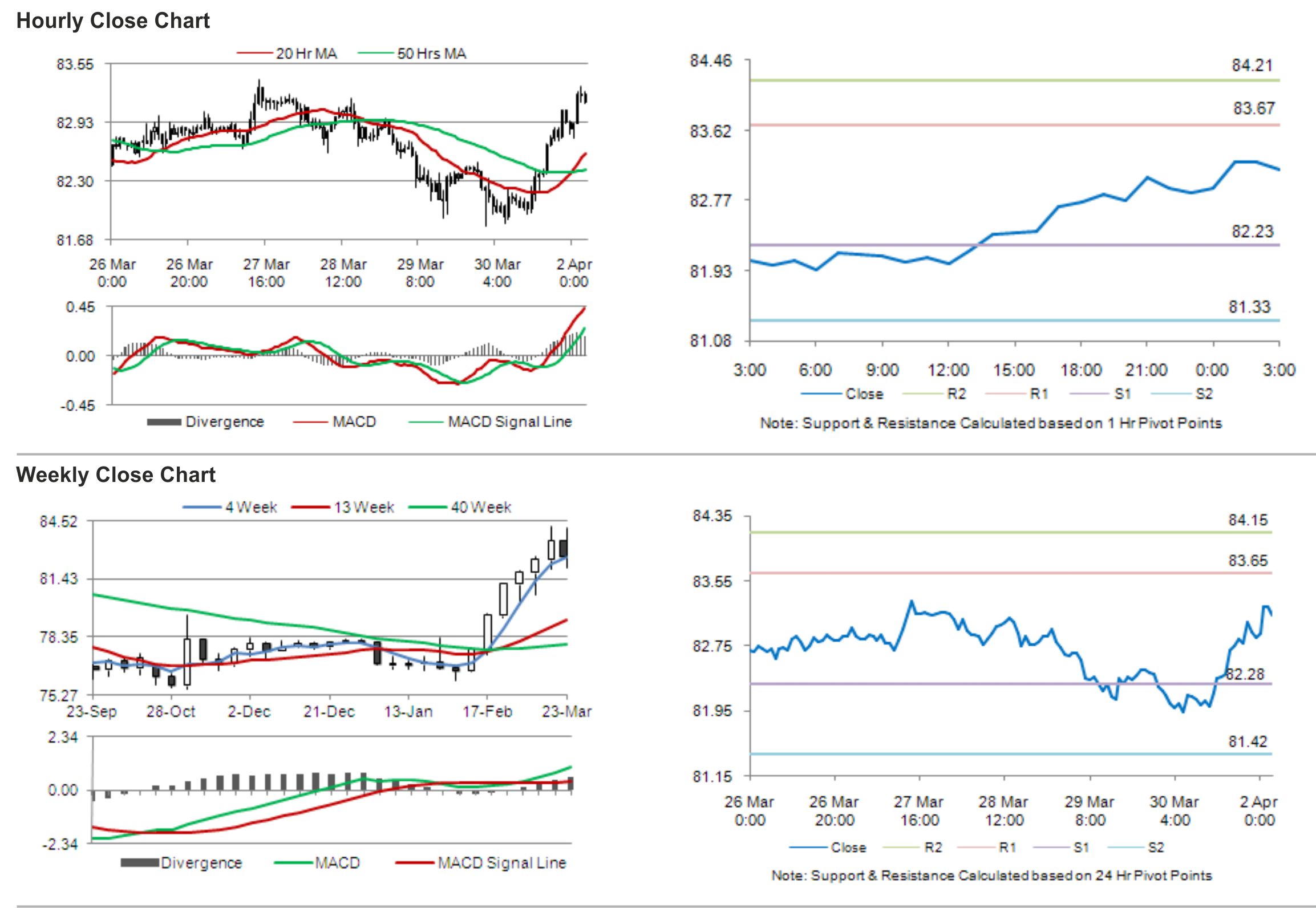Click the S2 level label 81.42

(x=1248, y=742)
